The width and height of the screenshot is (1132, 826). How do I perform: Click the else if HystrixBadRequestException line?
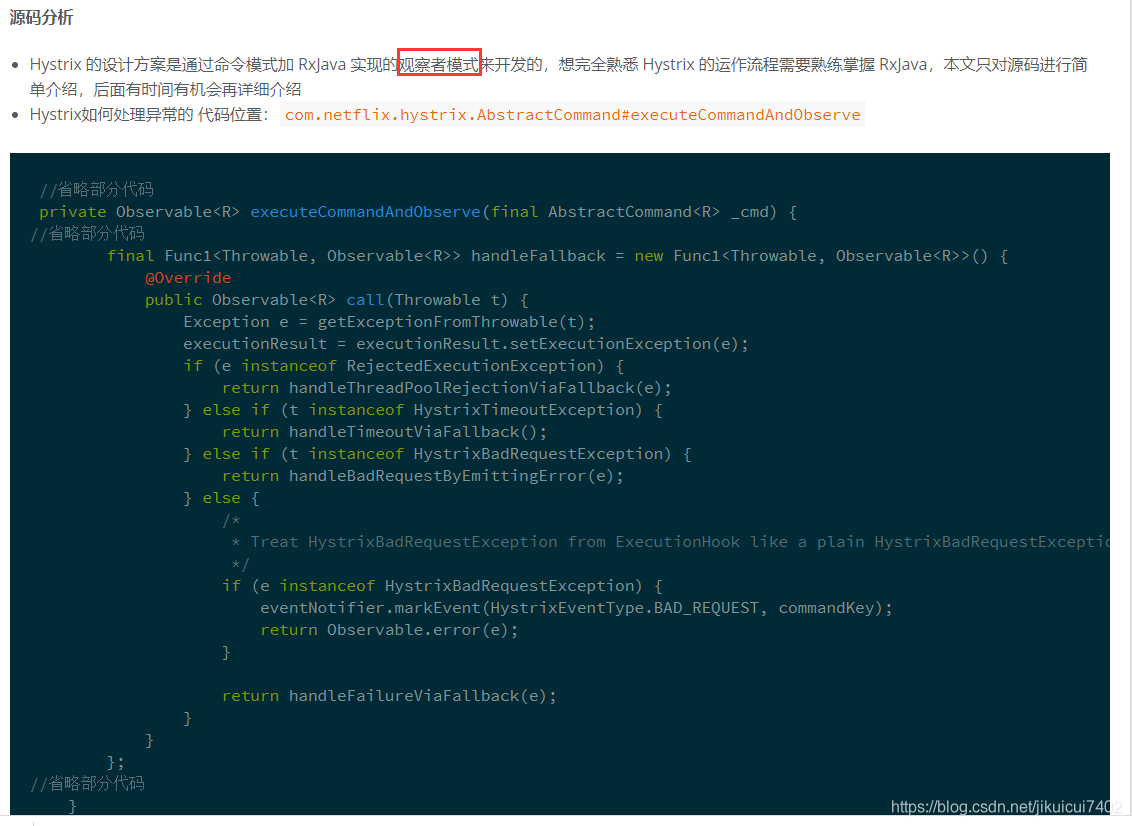pos(437,454)
